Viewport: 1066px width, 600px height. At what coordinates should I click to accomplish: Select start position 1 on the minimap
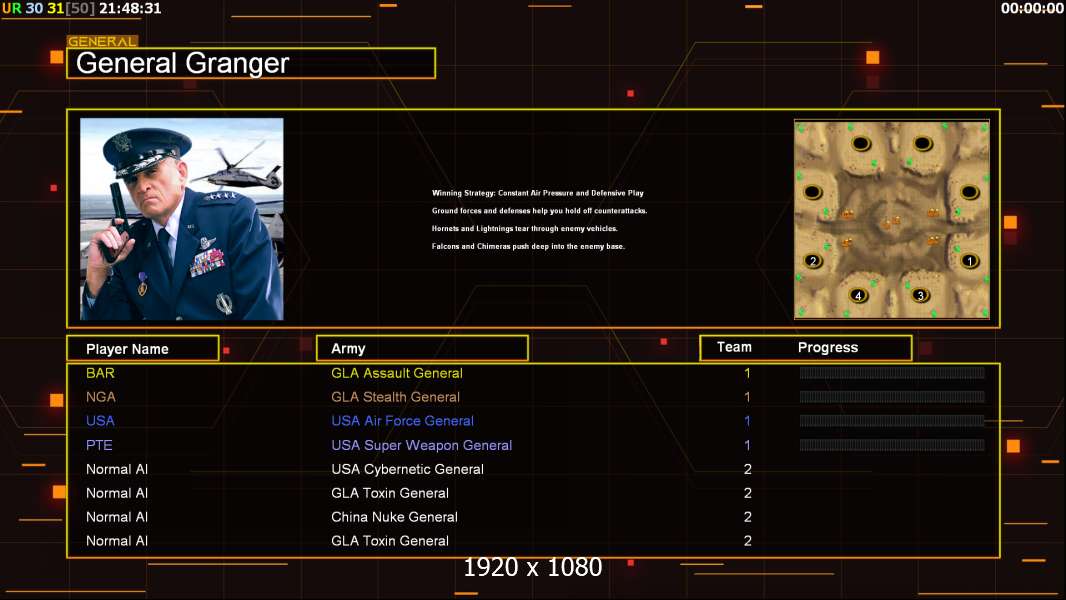969,261
